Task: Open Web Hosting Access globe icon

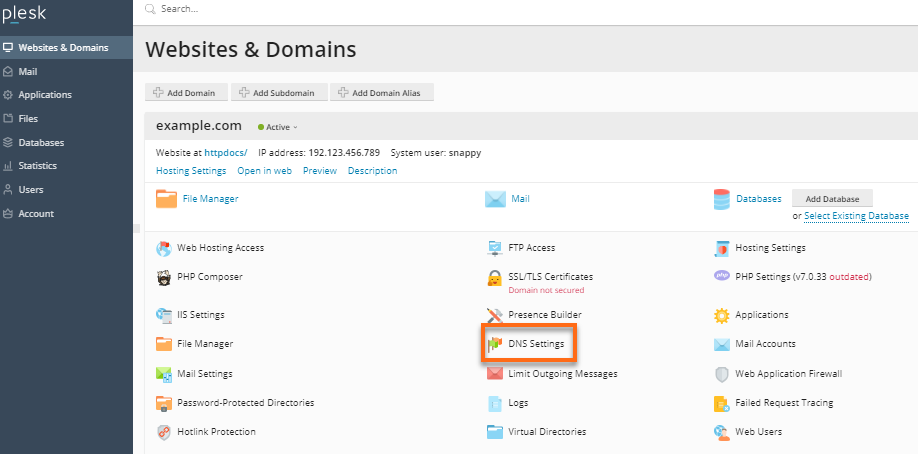Action: [x=164, y=248]
